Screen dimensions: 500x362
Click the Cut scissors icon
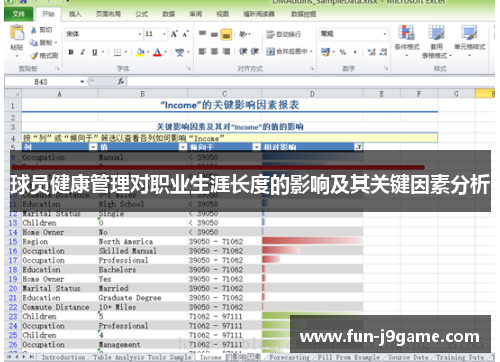tap(34, 30)
